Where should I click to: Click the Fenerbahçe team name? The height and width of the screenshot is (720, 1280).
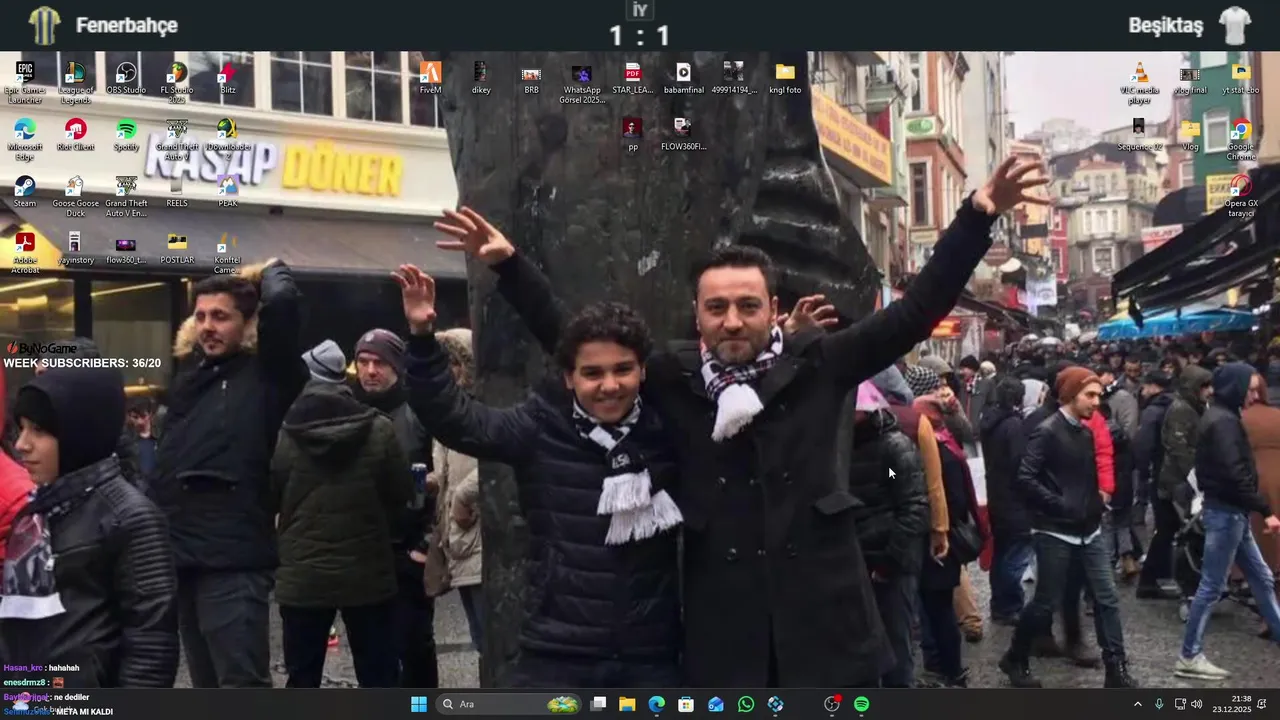pyautogui.click(x=127, y=25)
